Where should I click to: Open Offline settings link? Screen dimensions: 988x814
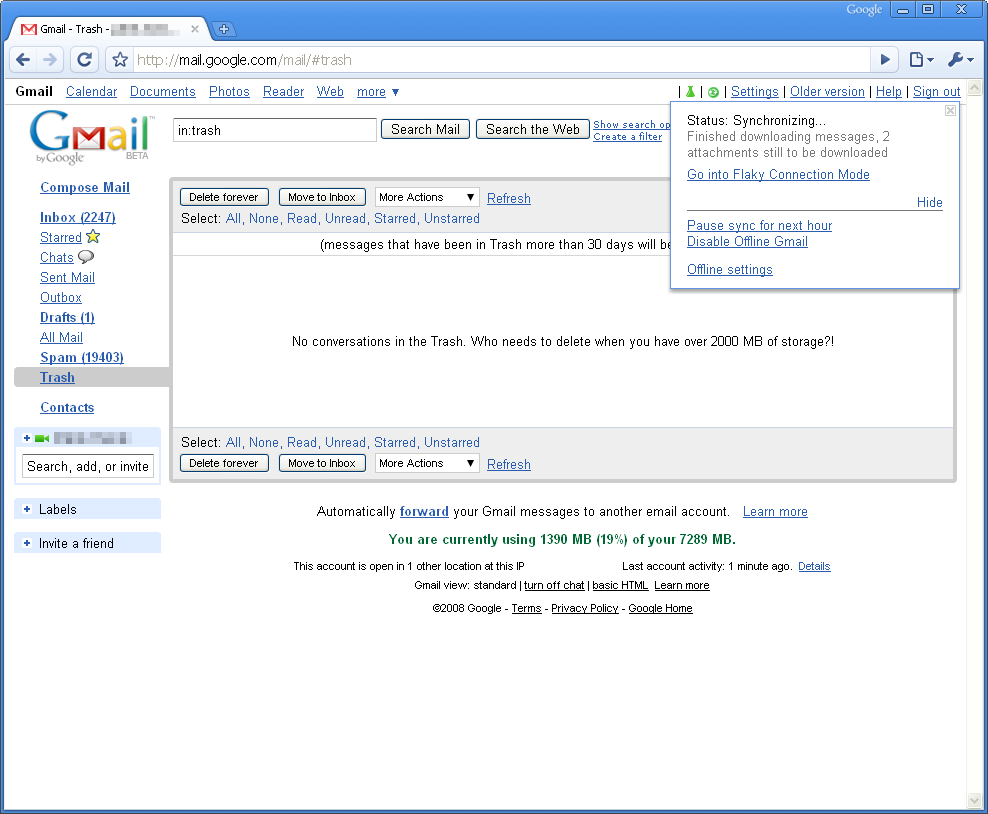[730, 270]
